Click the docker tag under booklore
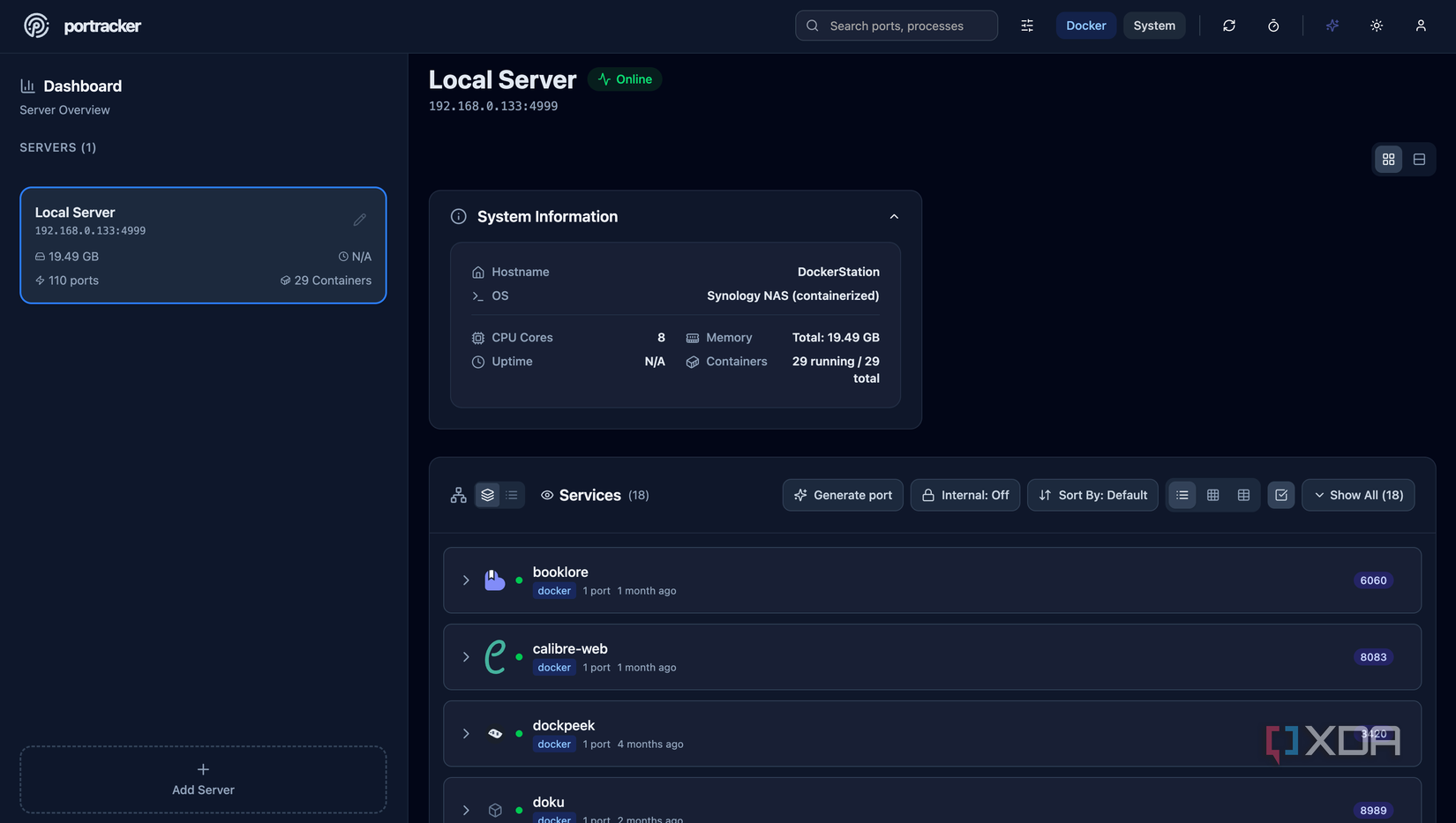The height and width of the screenshot is (823, 1456). pyautogui.click(x=554, y=591)
